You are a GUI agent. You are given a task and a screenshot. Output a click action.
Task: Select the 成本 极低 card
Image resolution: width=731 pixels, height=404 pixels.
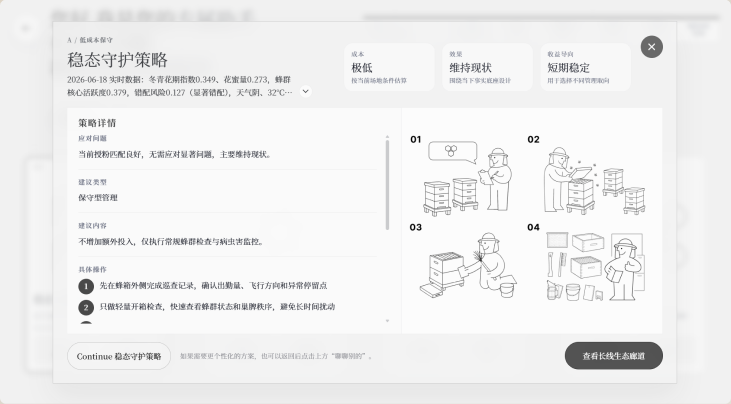tap(389, 67)
